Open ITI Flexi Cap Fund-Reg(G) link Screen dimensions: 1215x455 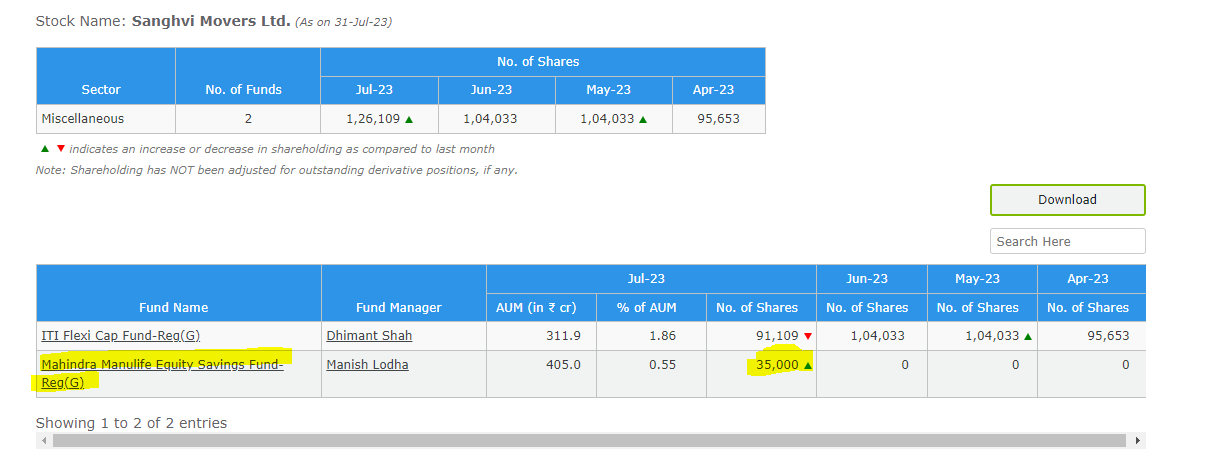120,336
